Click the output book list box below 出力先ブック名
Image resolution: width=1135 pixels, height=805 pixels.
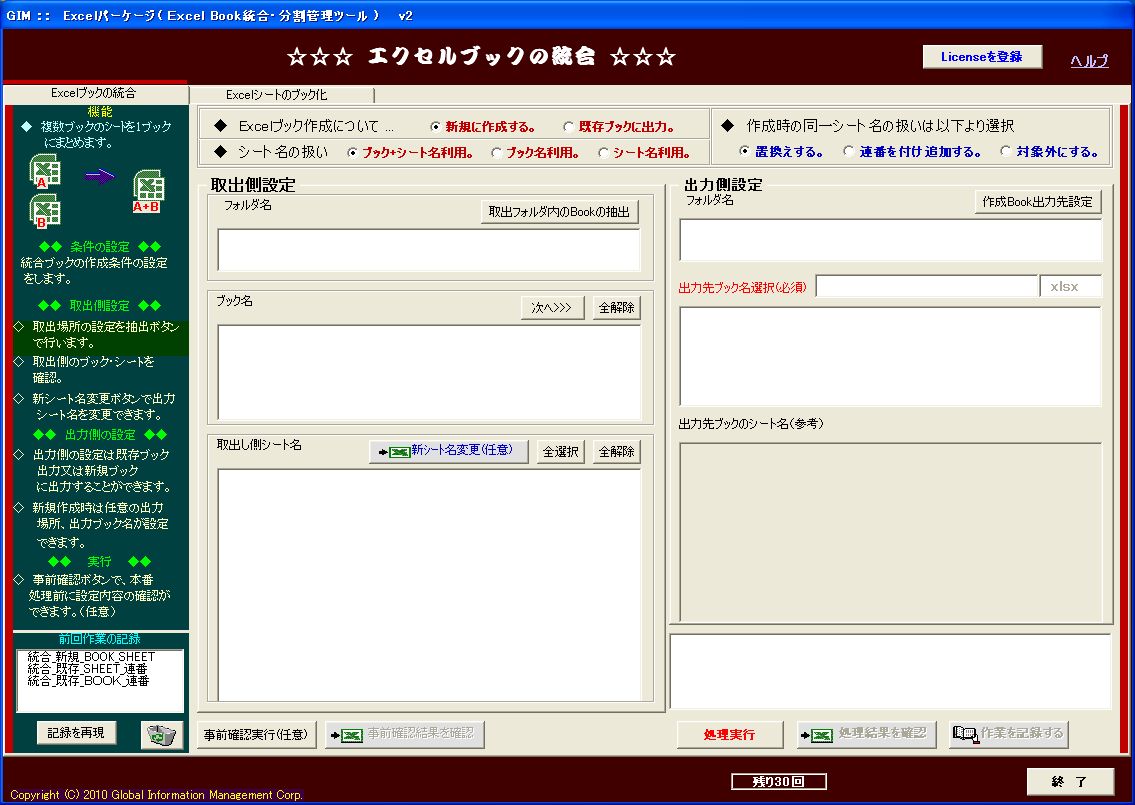point(890,356)
